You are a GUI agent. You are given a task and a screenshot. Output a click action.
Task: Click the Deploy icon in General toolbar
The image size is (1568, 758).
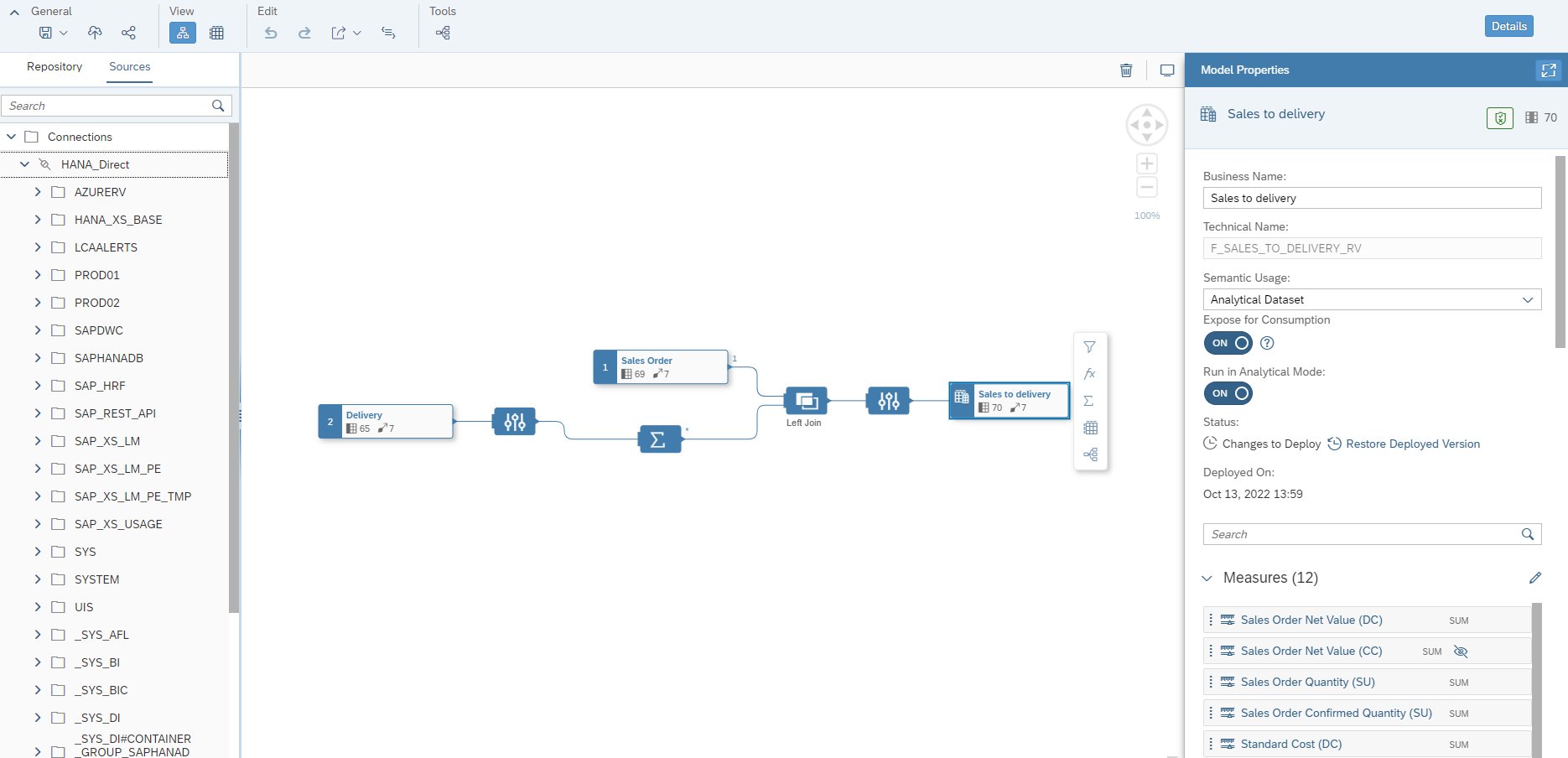pyautogui.click(x=95, y=33)
